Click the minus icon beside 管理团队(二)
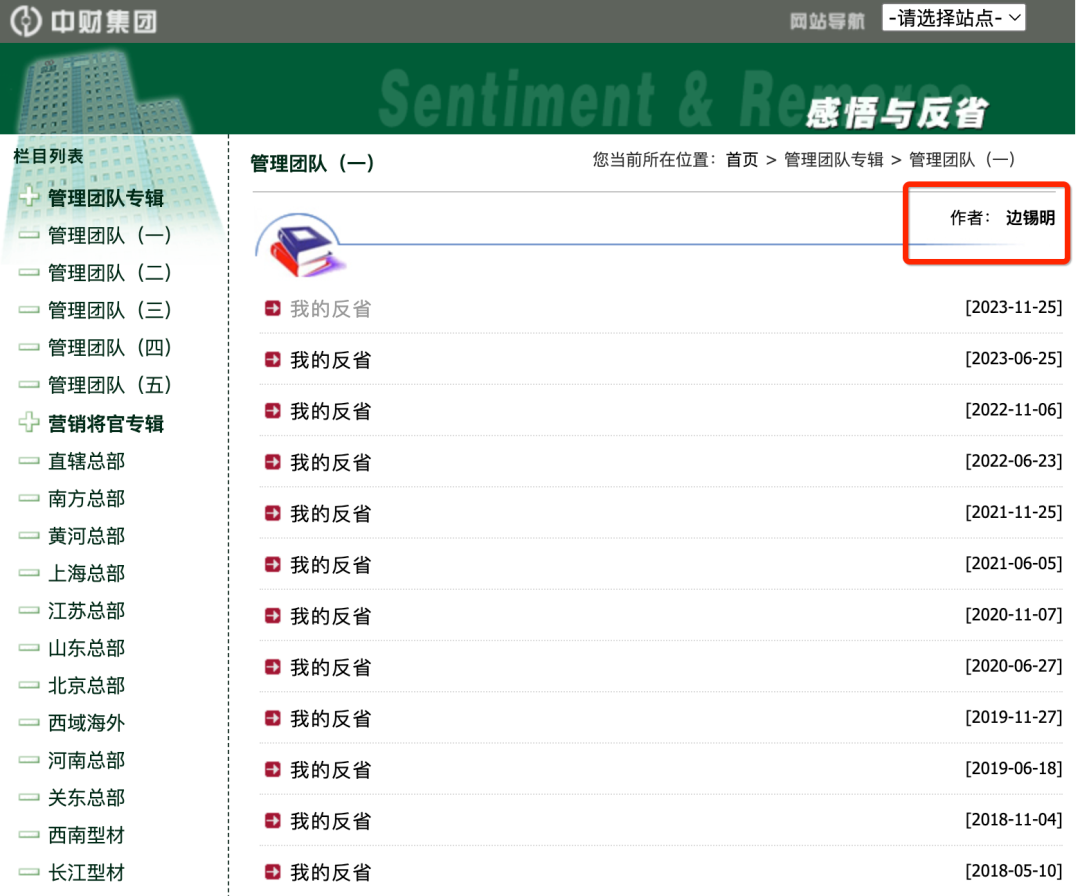 [29, 272]
